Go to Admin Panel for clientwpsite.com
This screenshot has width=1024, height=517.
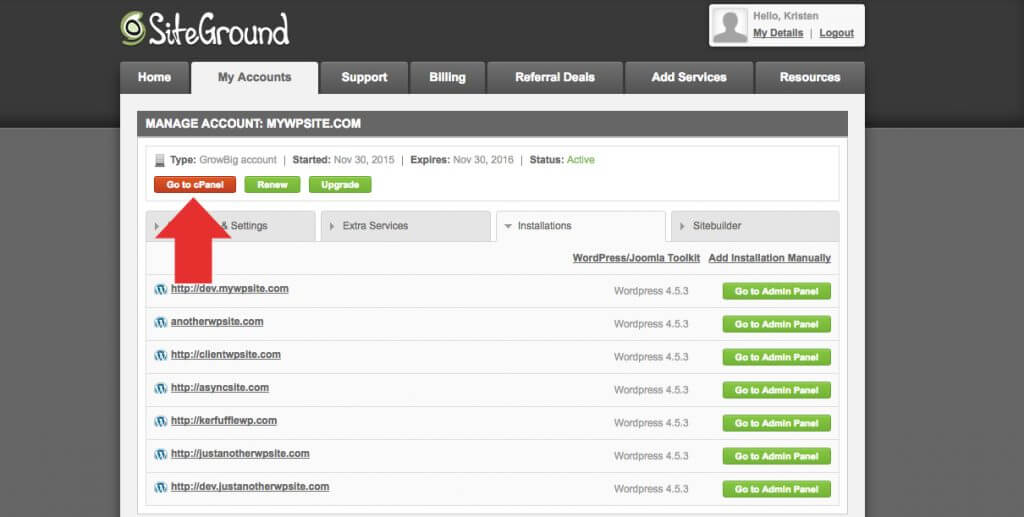[776, 357]
